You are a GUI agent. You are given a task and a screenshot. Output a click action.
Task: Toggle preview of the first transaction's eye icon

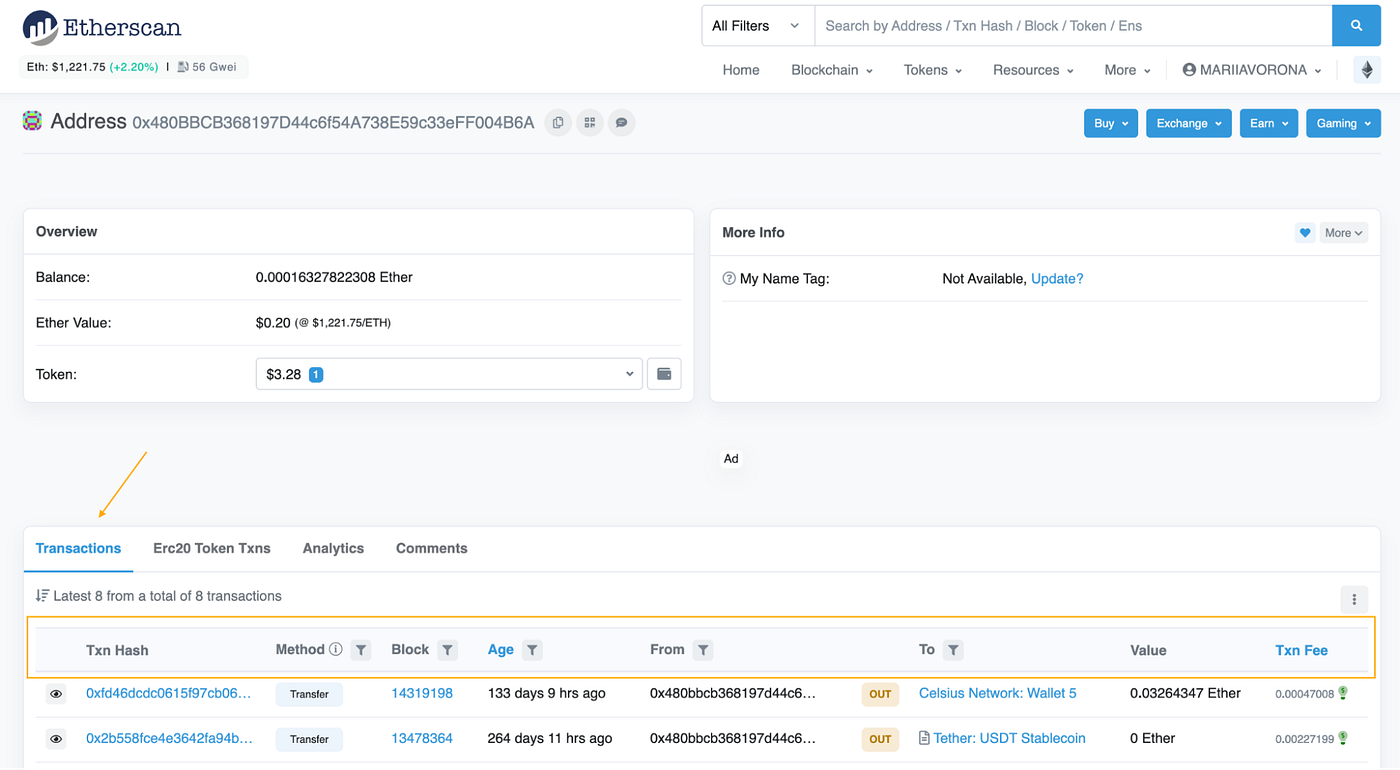(56, 693)
